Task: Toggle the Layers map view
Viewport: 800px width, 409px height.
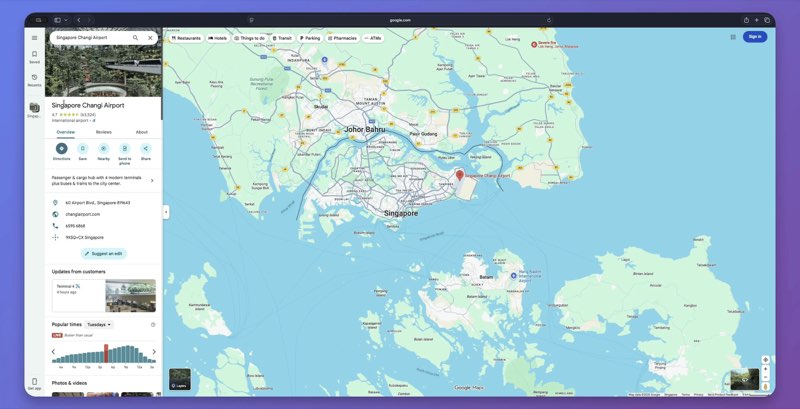Action: coord(179,379)
